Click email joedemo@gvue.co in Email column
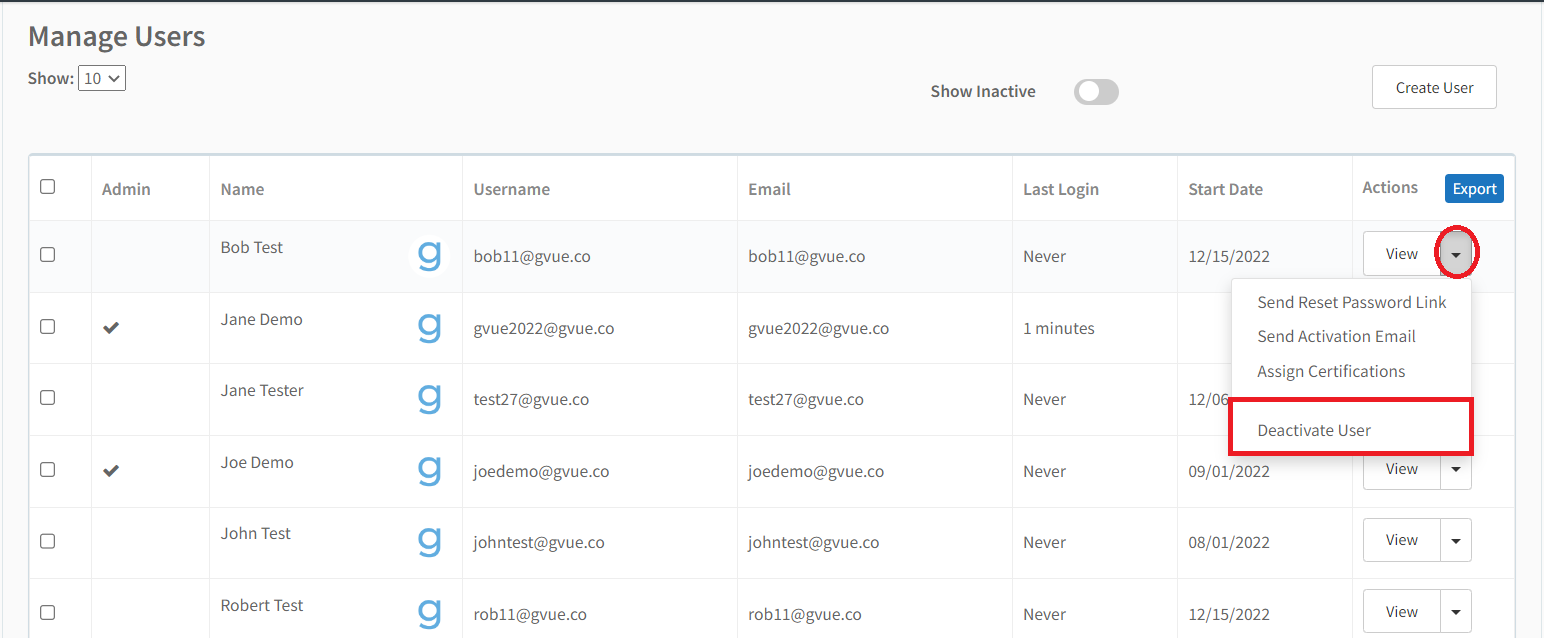The width and height of the screenshot is (1544, 638). [x=816, y=472]
